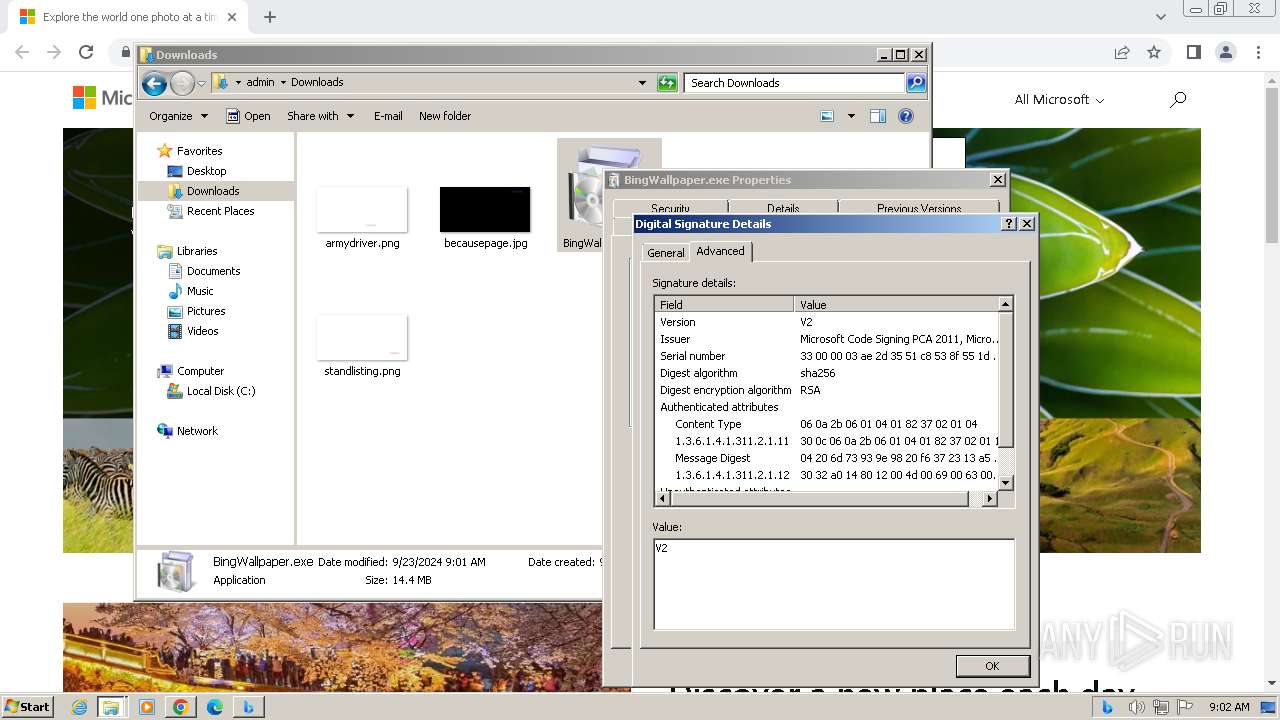Click the Field column header
This screenshot has width=1280, height=720.
pos(725,304)
